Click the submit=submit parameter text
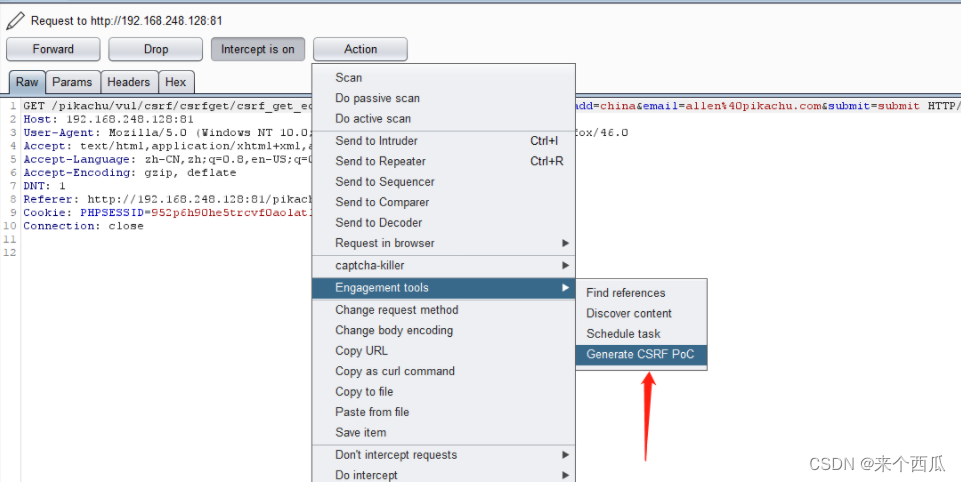This screenshot has height=482, width=961. [x=873, y=106]
